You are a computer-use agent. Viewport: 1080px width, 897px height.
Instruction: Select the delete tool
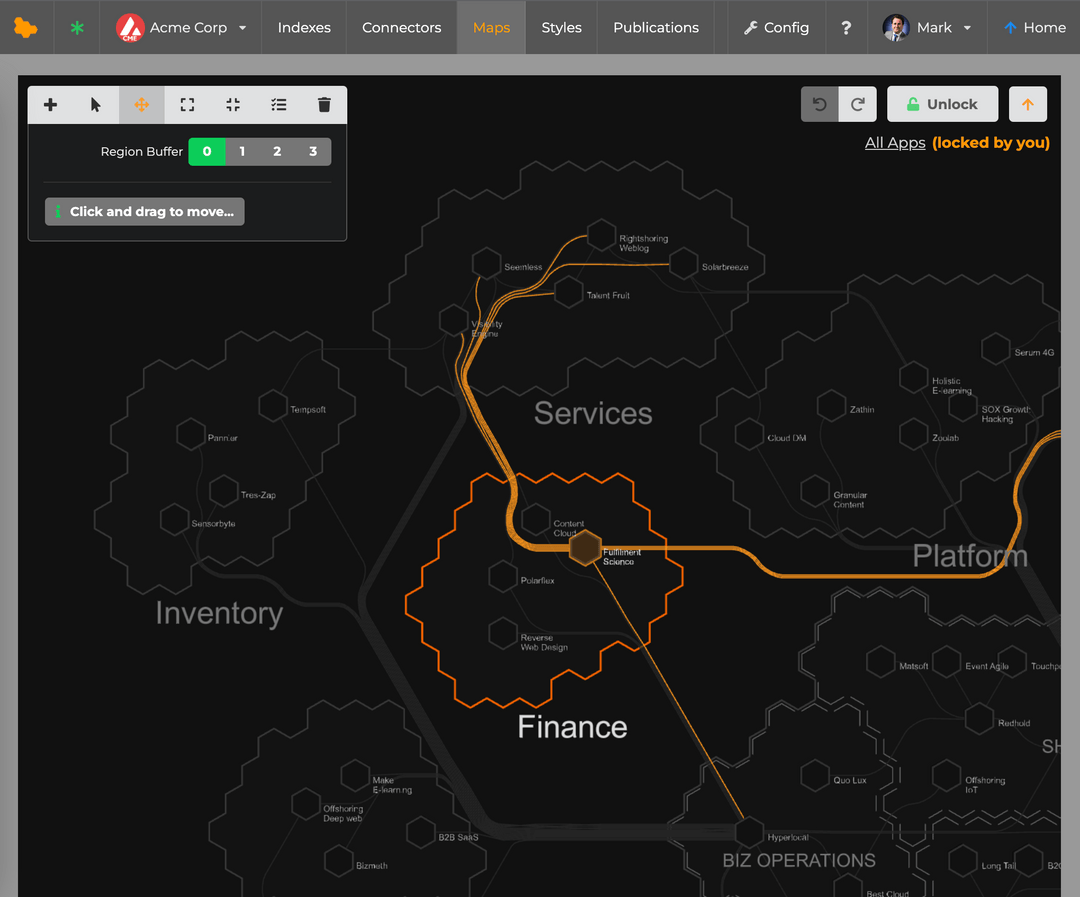click(x=324, y=104)
